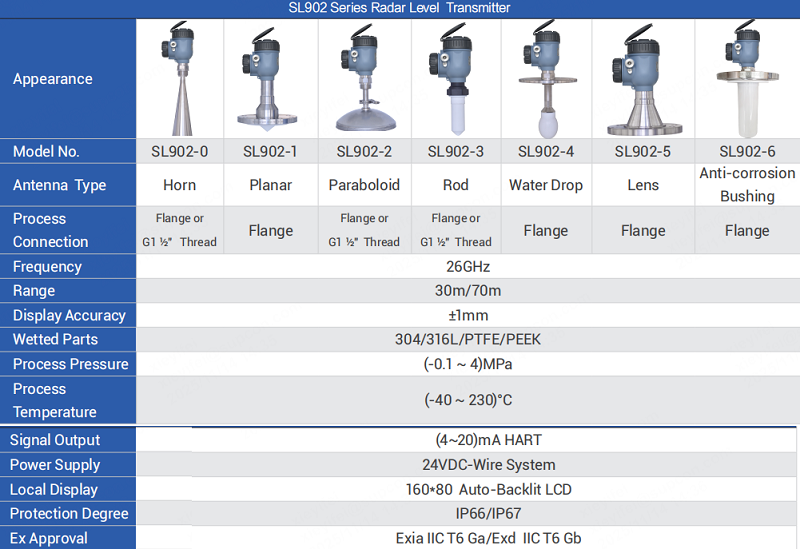Image resolution: width=800 pixels, height=549 pixels.
Task: Click the Frequency row label
Action: point(47,267)
